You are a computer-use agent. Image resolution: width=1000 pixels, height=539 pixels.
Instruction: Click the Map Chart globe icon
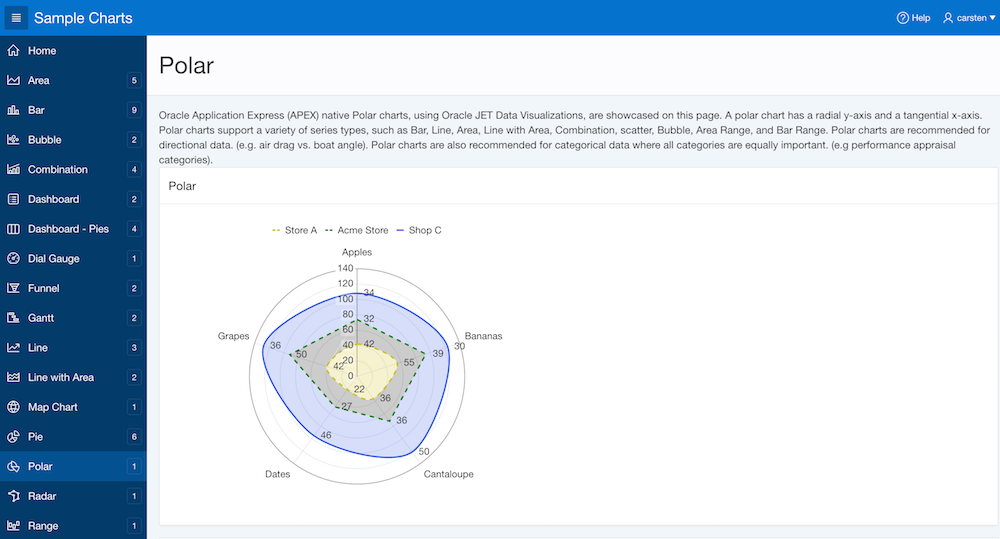[x=13, y=407]
